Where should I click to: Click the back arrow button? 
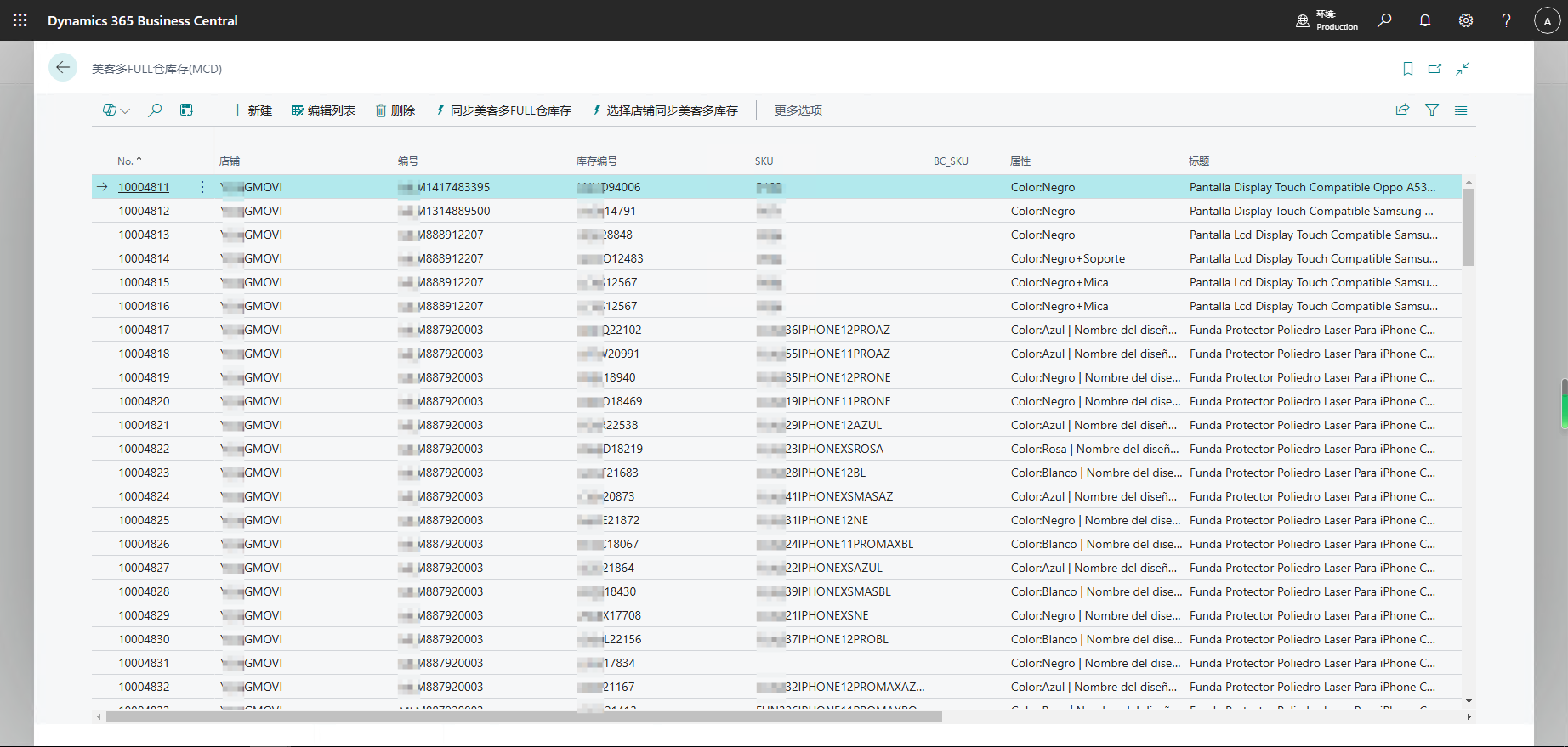(63, 68)
